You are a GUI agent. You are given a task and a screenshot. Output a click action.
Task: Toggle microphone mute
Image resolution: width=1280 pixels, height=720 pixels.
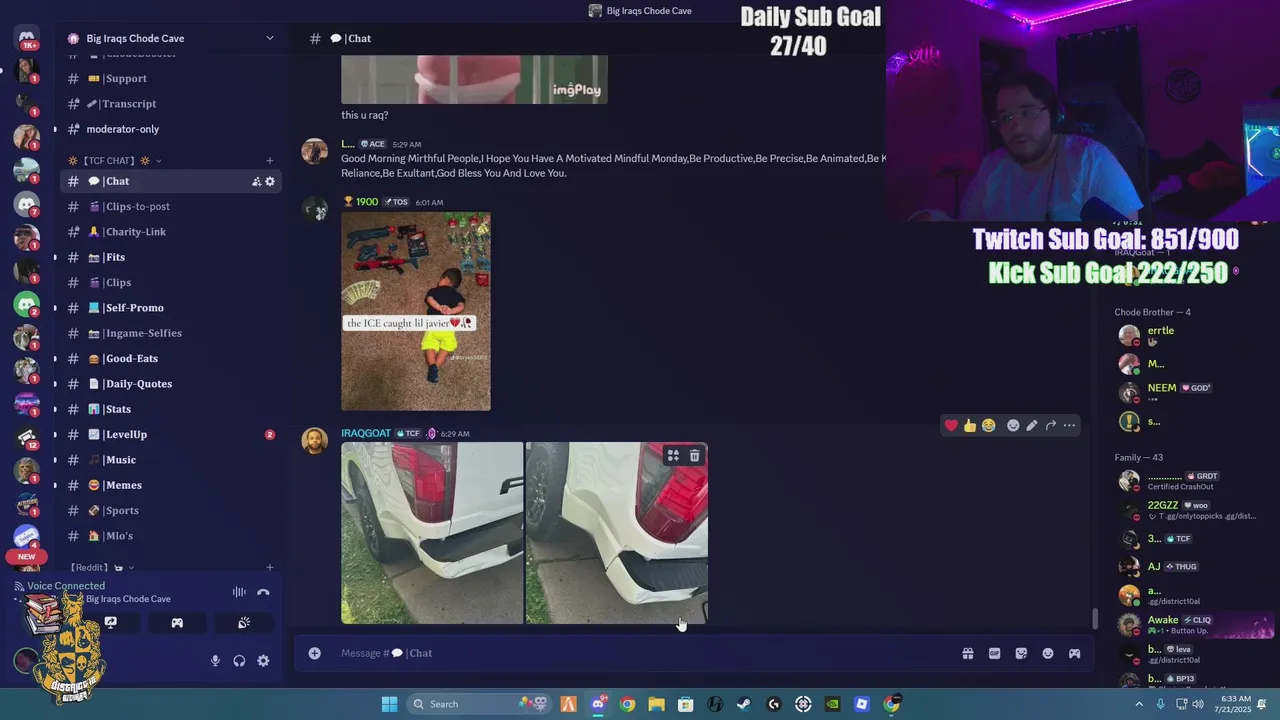[215, 661]
